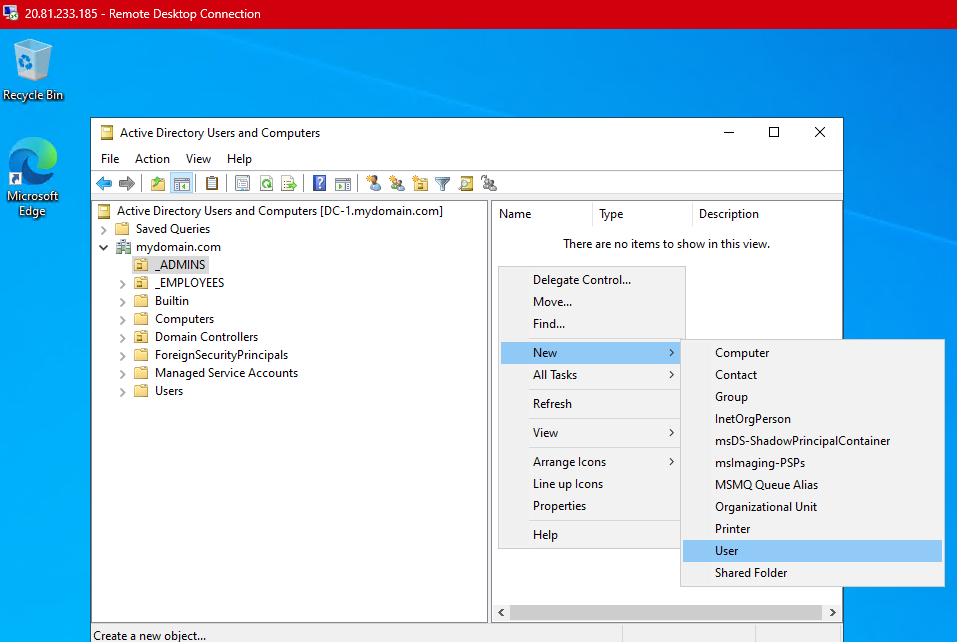Viewport: 957px width, 642px height.
Task: Select MSMQ Queue Alias in New submenu
Action: pyautogui.click(x=812, y=485)
